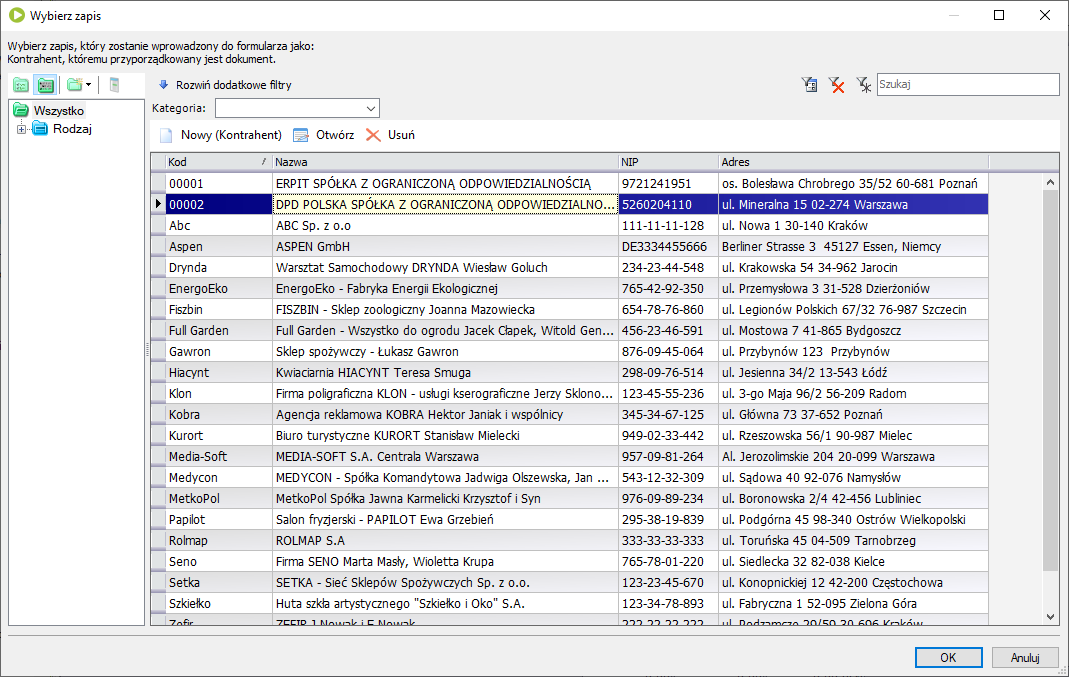
Task: Click the vertical scrollbar thumb
Action: tap(1051, 380)
